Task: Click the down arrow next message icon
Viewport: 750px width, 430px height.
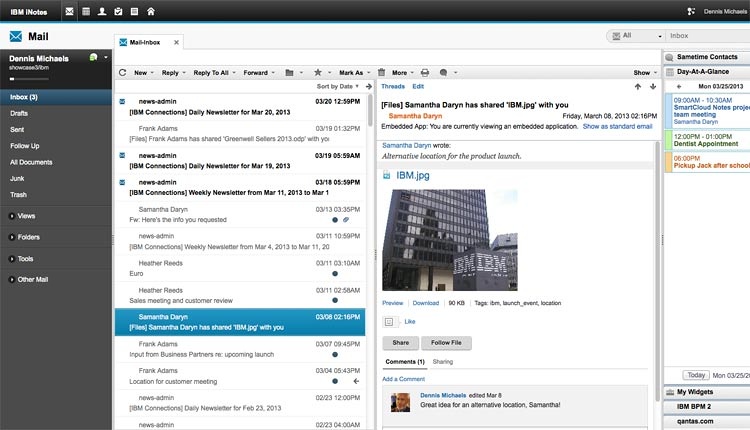Action: coord(653,87)
